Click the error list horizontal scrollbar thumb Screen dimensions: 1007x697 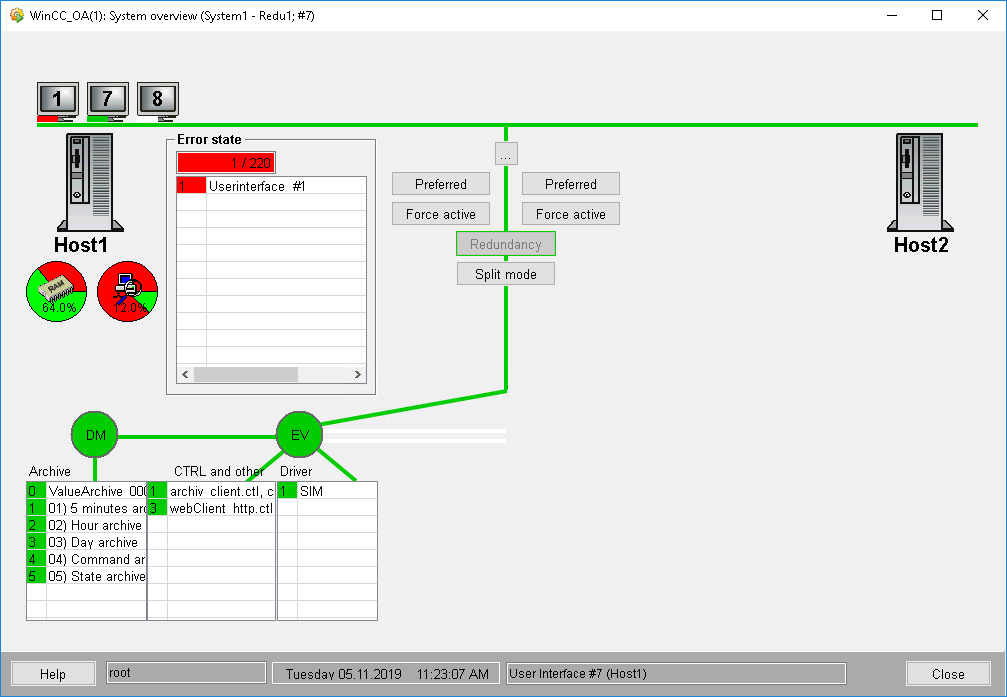pyautogui.click(x=246, y=374)
